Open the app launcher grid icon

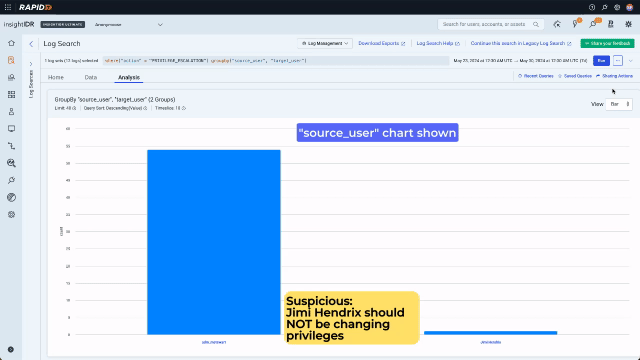(x=8, y=7)
